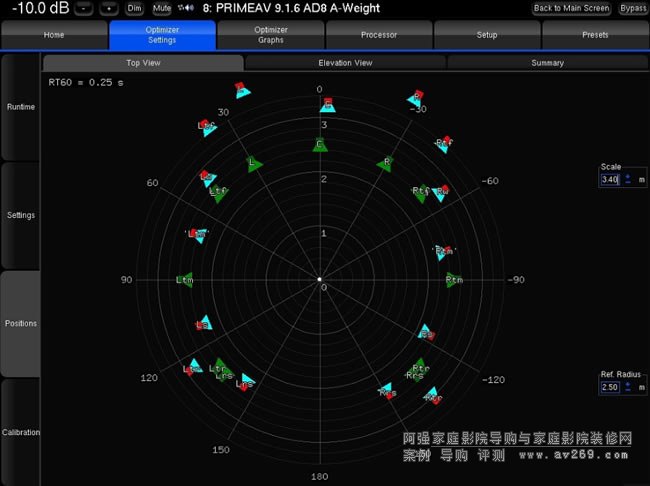Switch to the Elevation View tab

click(x=345, y=63)
